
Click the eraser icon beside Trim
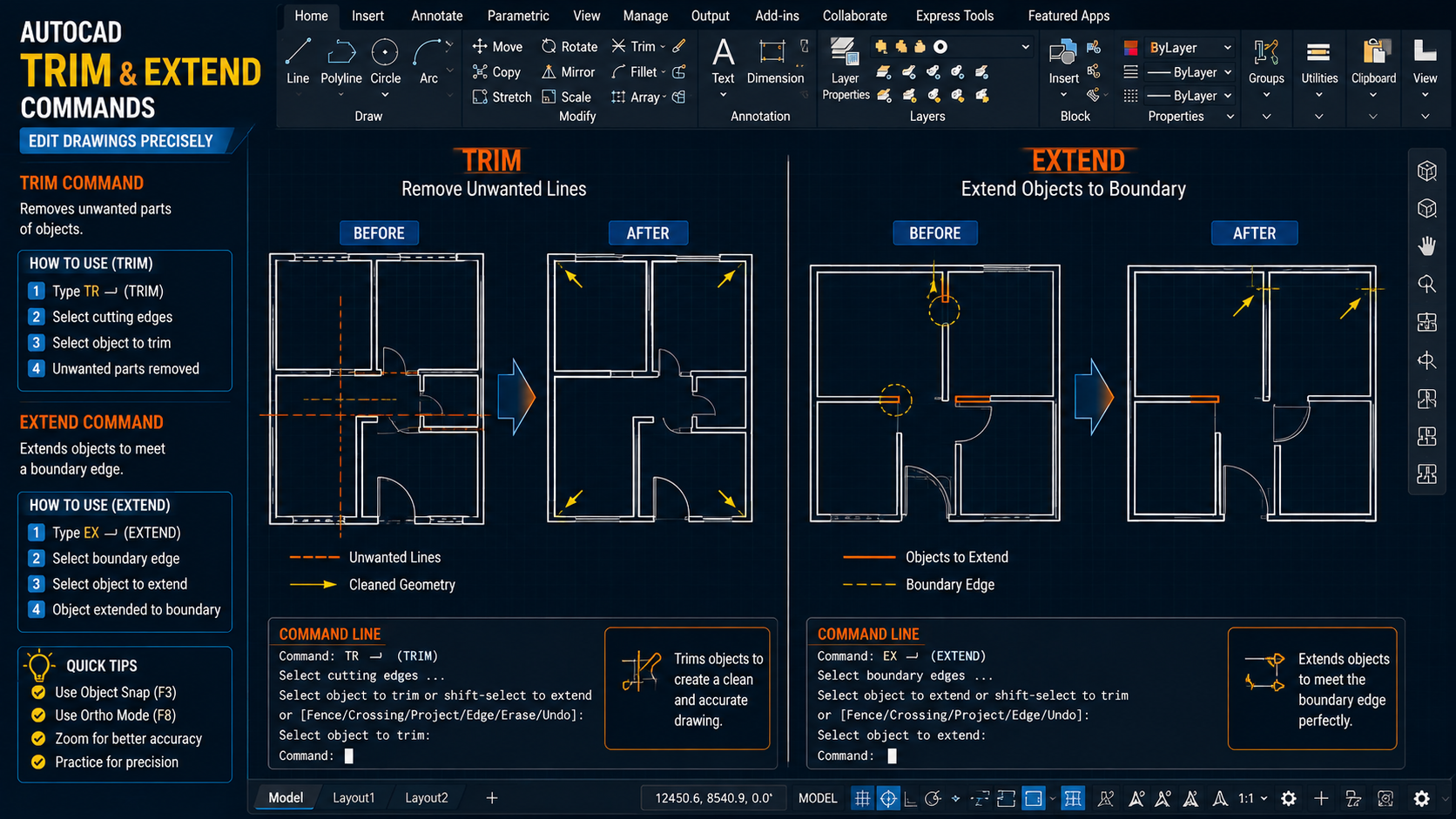pyautogui.click(x=679, y=46)
